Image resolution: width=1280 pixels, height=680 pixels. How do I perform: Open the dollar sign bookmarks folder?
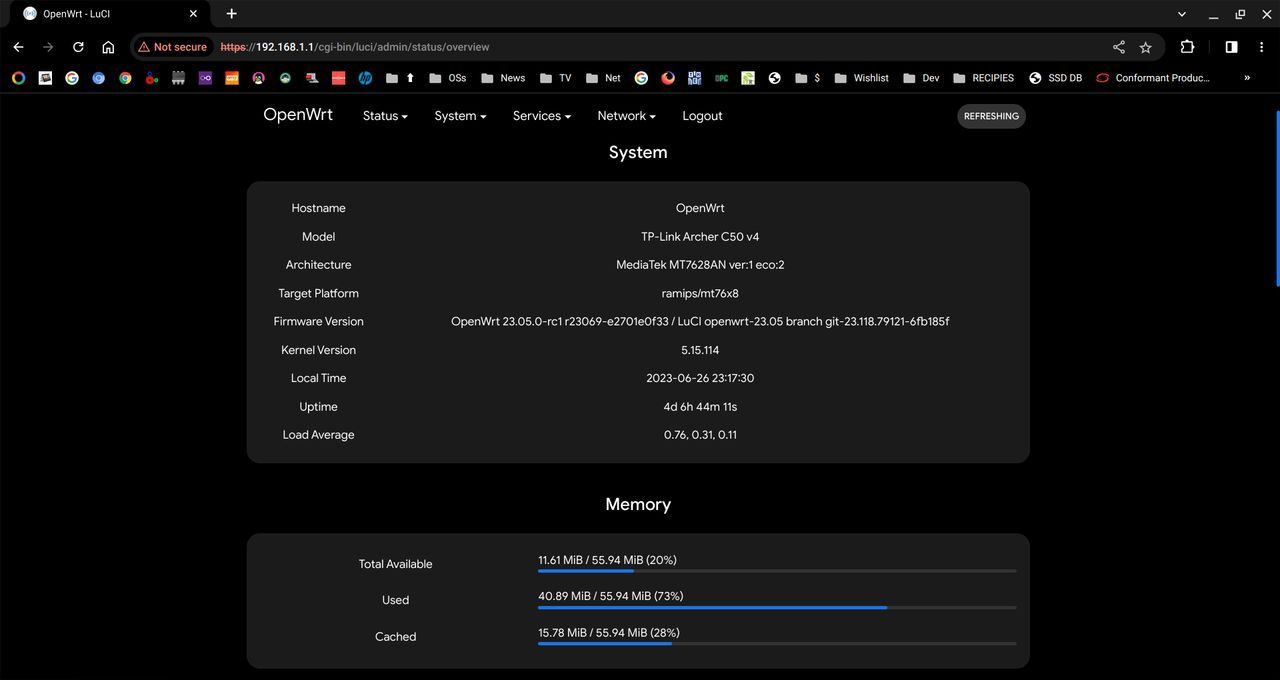click(x=808, y=78)
